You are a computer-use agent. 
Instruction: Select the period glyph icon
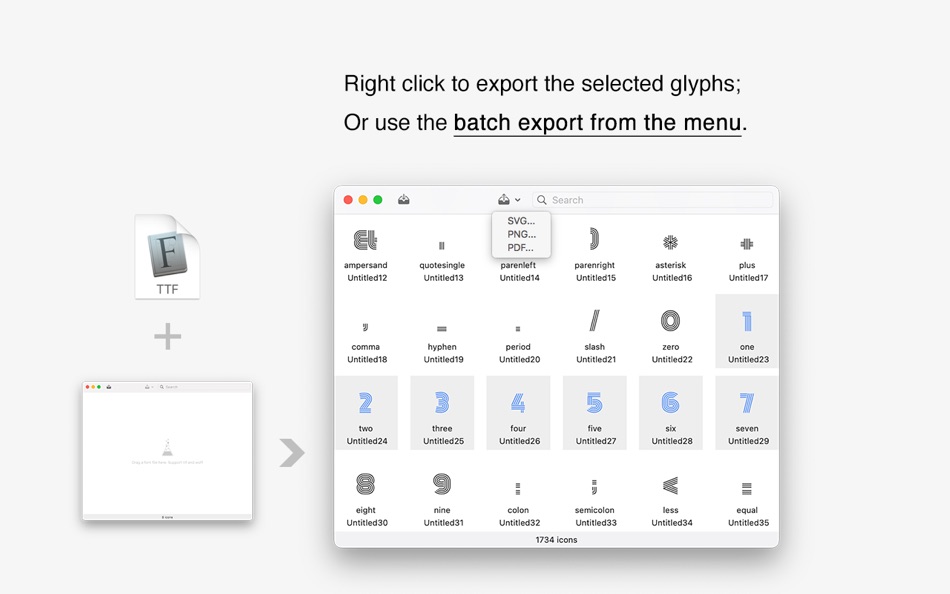pyautogui.click(x=518, y=329)
